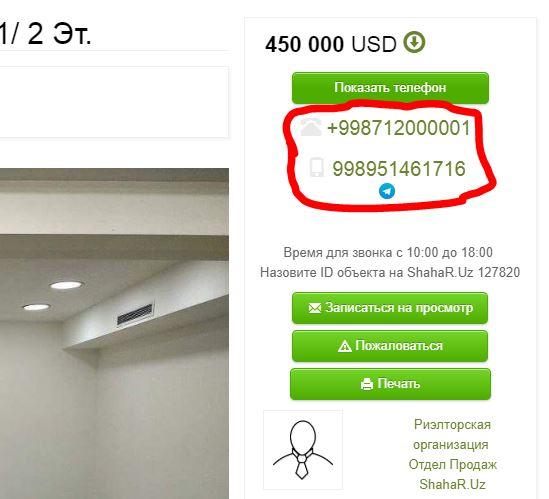The height and width of the screenshot is (499, 549).
Task: Show phone with Показать телефон button
Action: pos(390,88)
